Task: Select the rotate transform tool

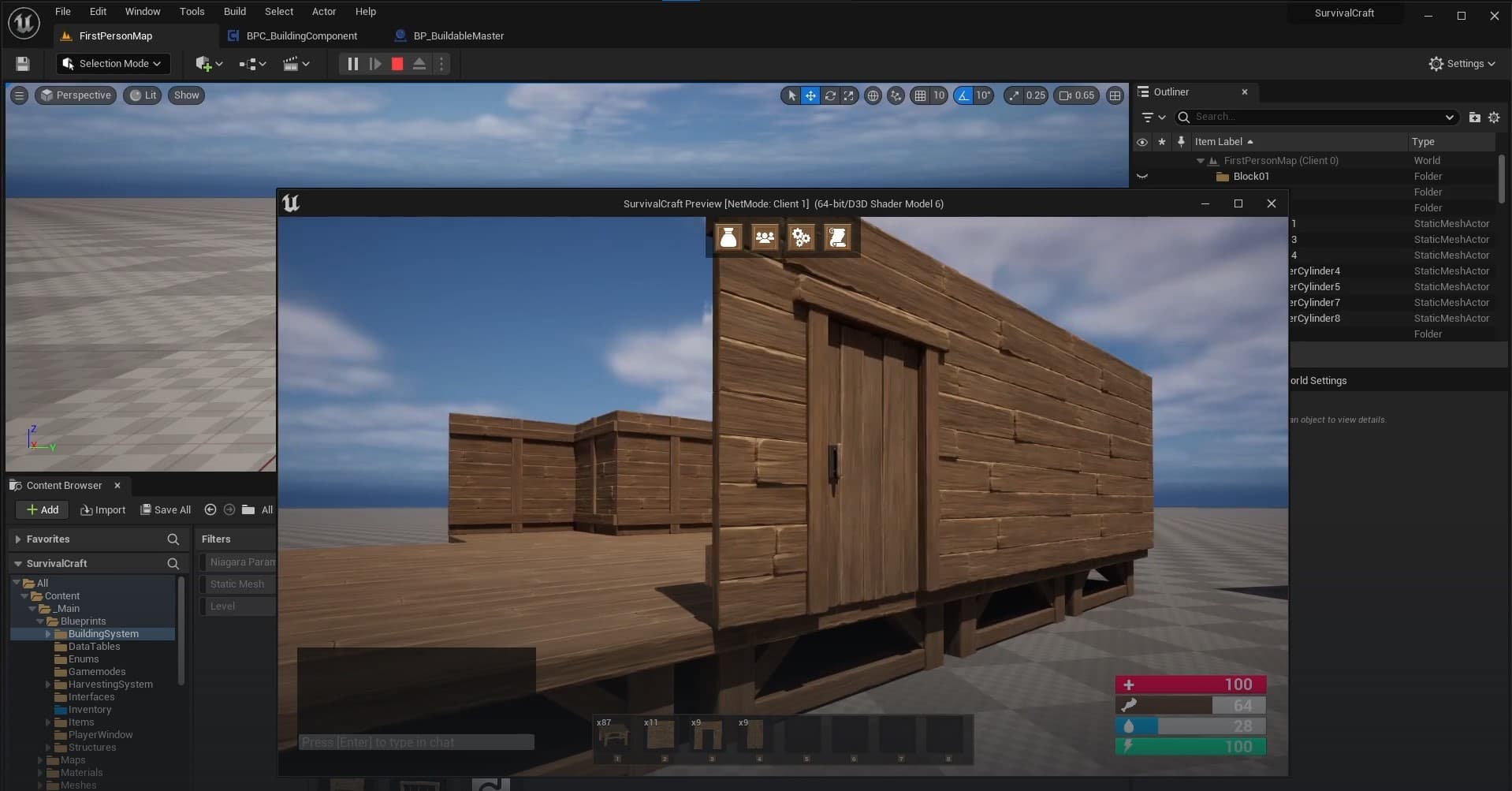Action: point(830,95)
